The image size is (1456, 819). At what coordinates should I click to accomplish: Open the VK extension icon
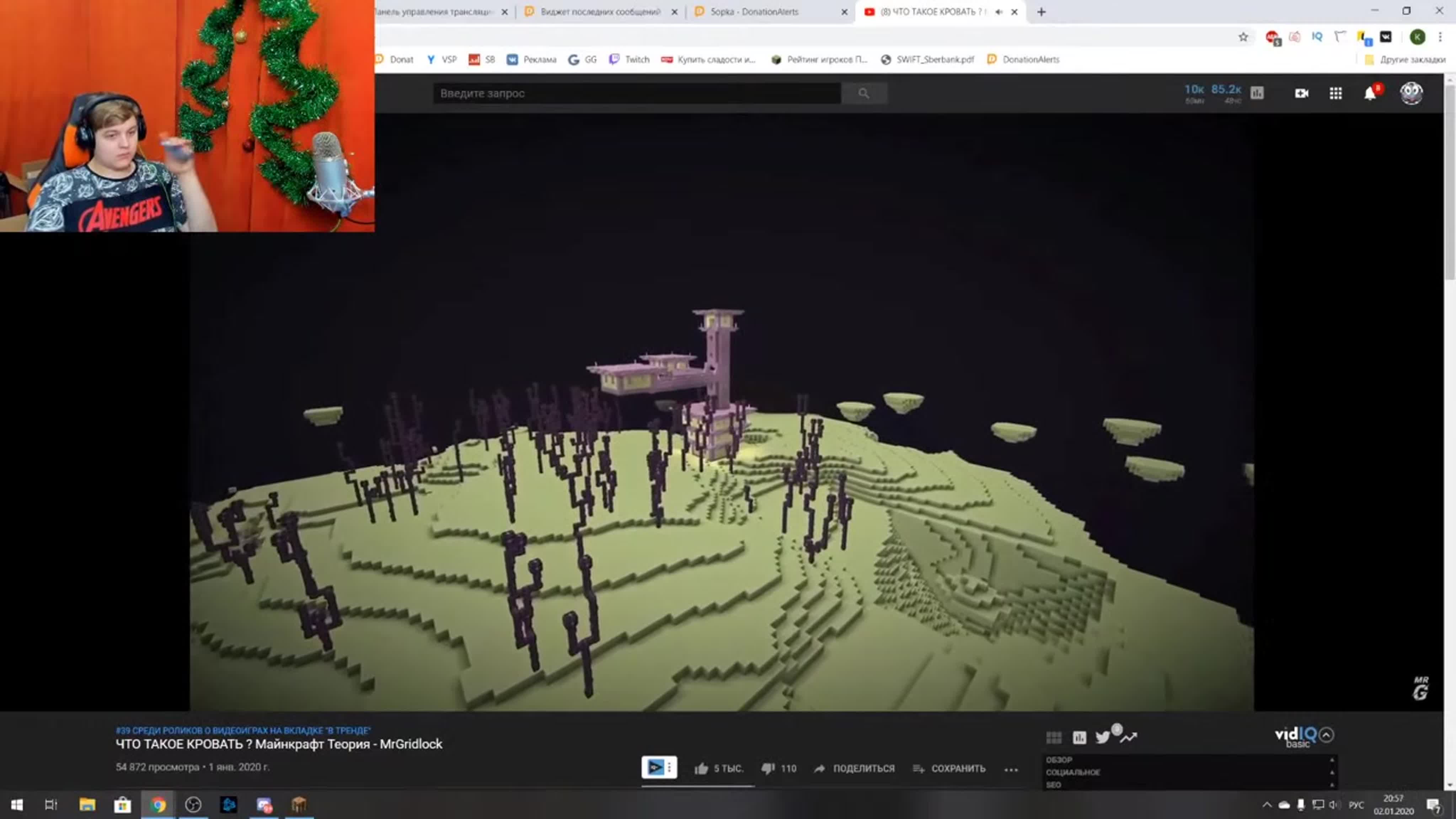1385,37
